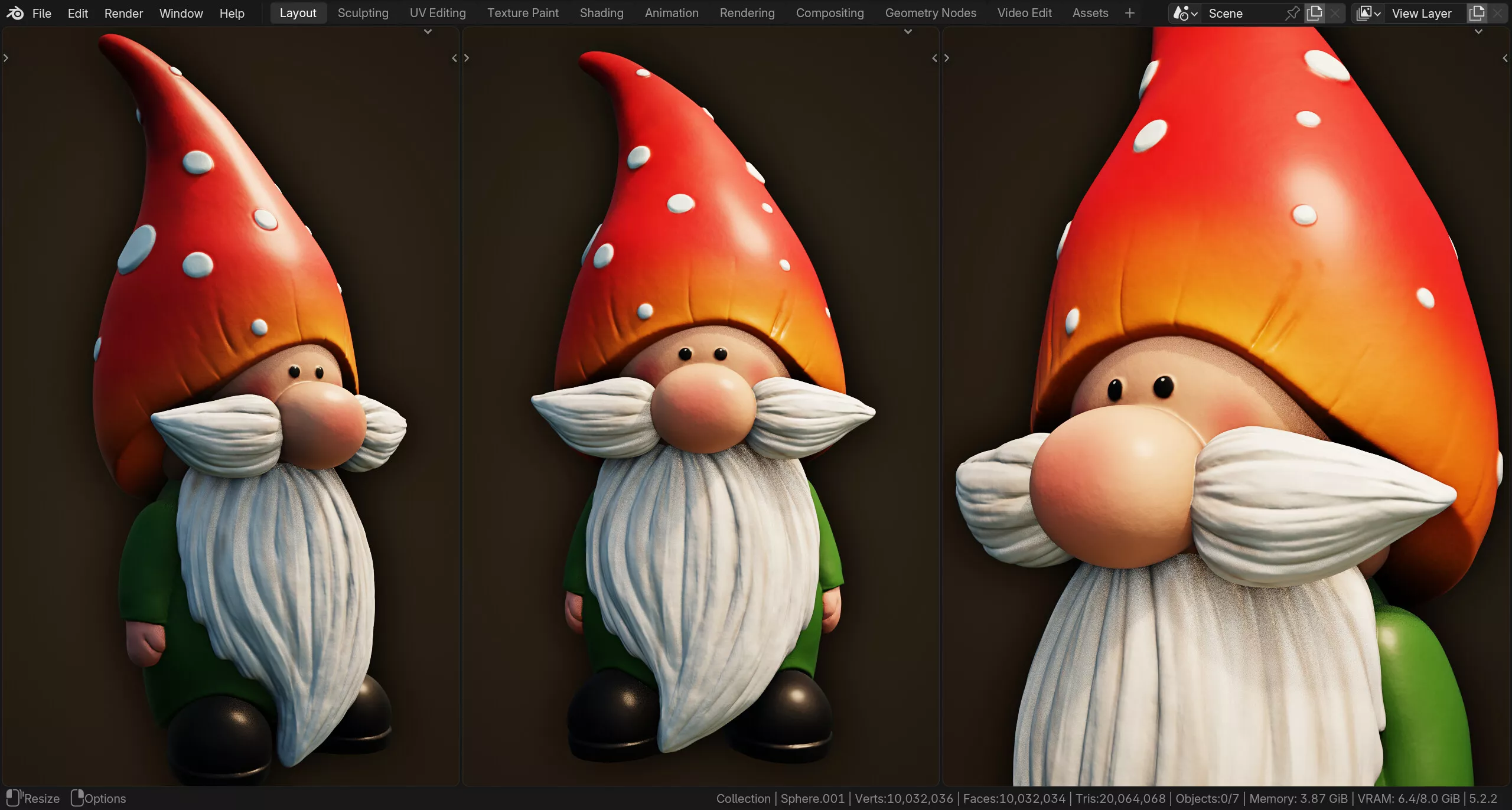Switch to the Sculpting workspace tab

363,13
